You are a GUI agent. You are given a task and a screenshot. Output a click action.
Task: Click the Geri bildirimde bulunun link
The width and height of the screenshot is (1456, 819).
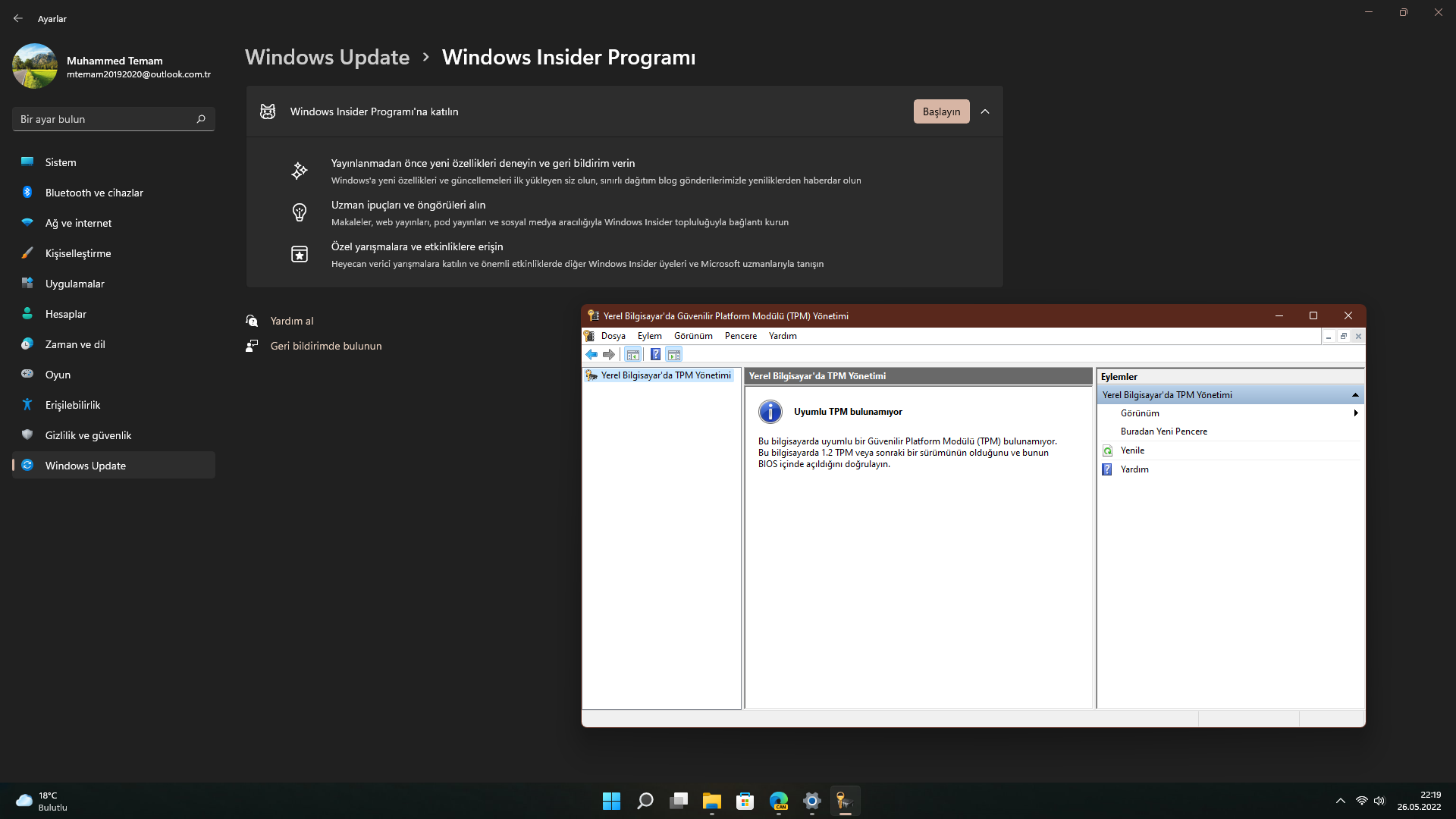click(x=326, y=346)
